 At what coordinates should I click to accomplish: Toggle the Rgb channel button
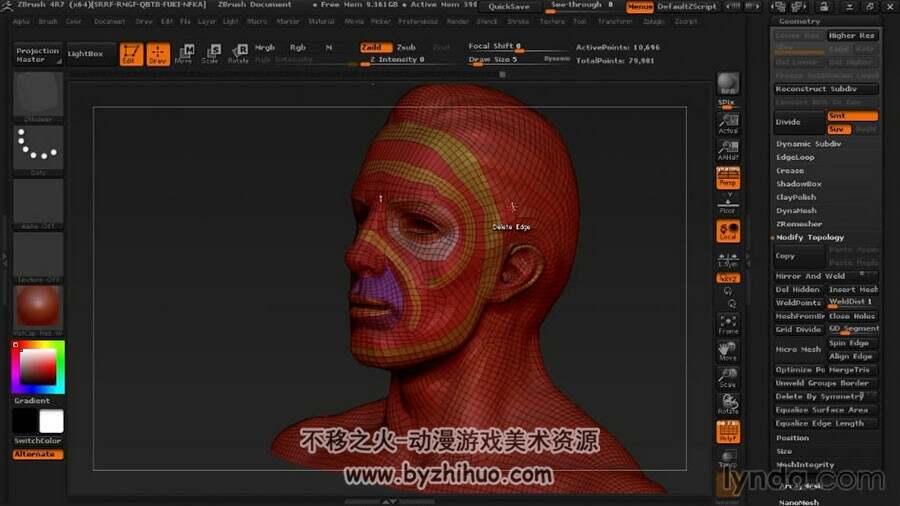click(297, 48)
